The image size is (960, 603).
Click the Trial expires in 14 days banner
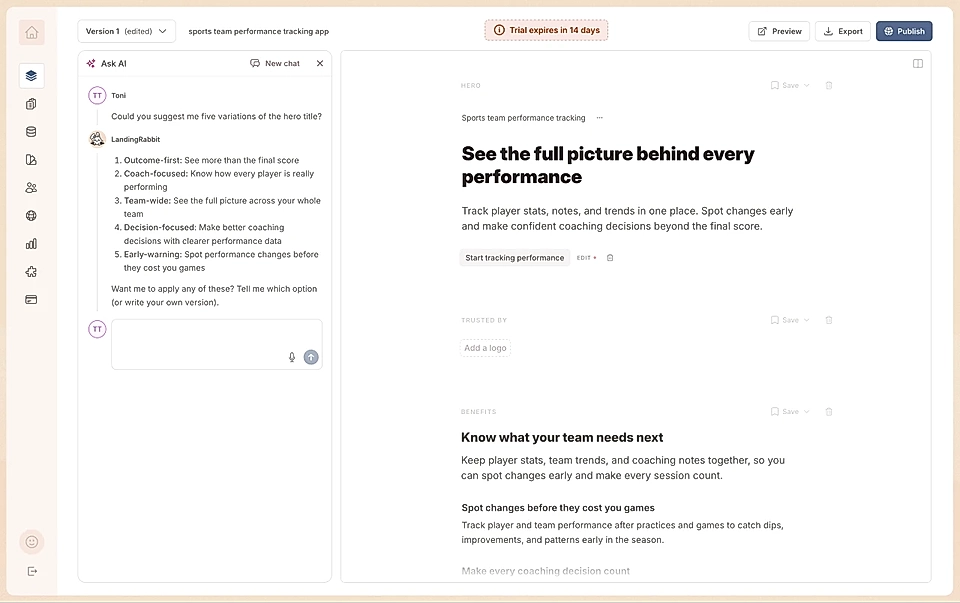point(546,30)
